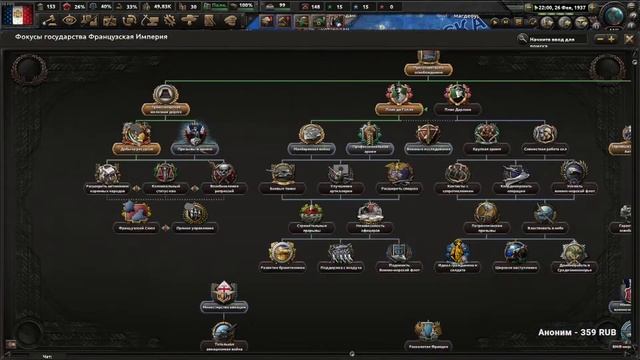This screenshot has width=640, height=360.
Task: Select the 'Патриотические призывы' focus
Action: click(487, 217)
